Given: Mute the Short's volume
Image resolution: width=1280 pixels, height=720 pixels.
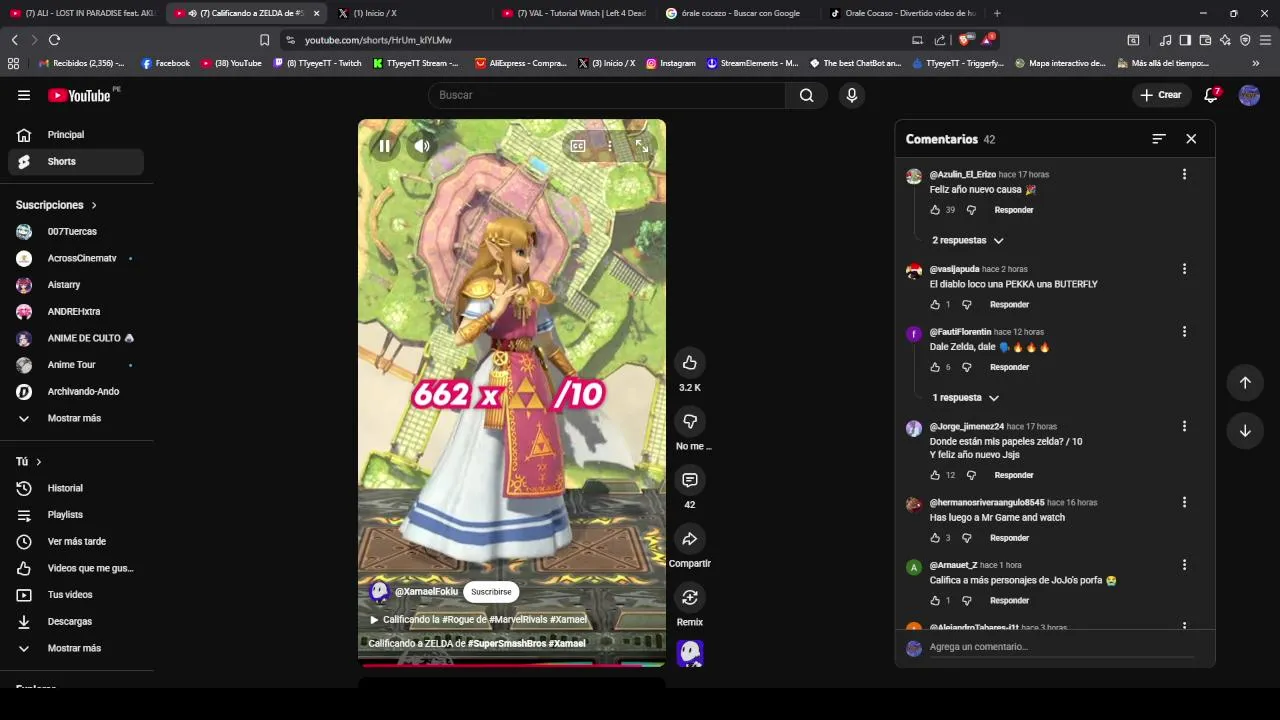Looking at the screenshot, I should 422,146.
